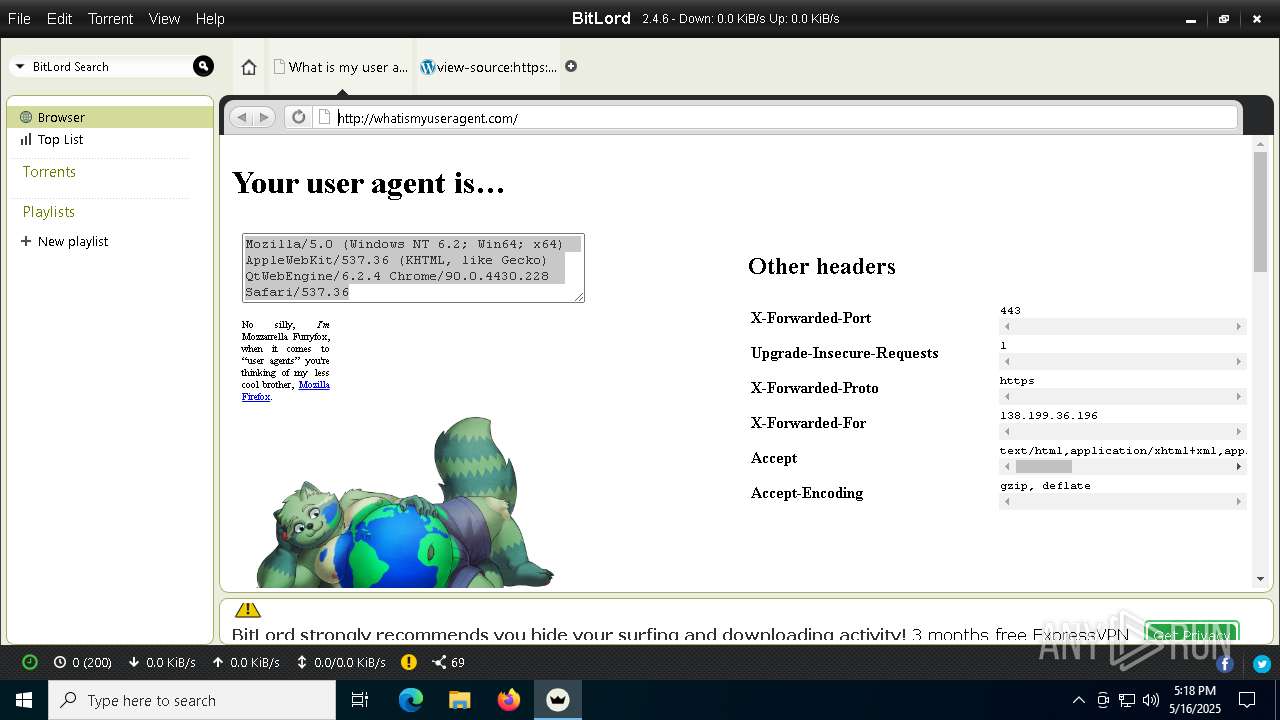Image resolution: width=1280 pixels, height=720 pixels.
Task: Click the yellow alert status icon
Action: 409,662
